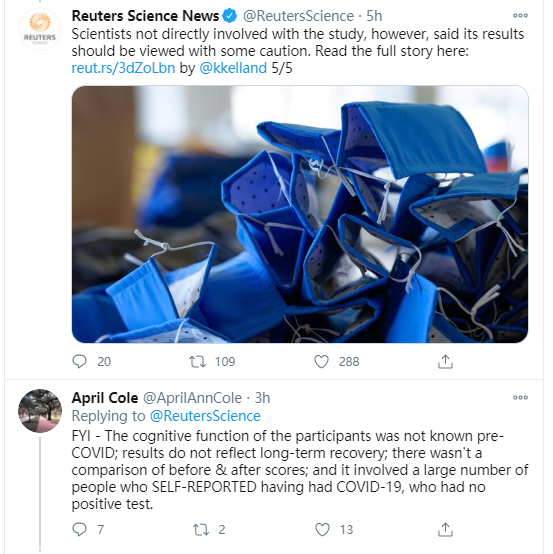The height and width of the screenshot is (554, 553).
Task: Open more options for Reuters tweet
Action: coord(520,16)
